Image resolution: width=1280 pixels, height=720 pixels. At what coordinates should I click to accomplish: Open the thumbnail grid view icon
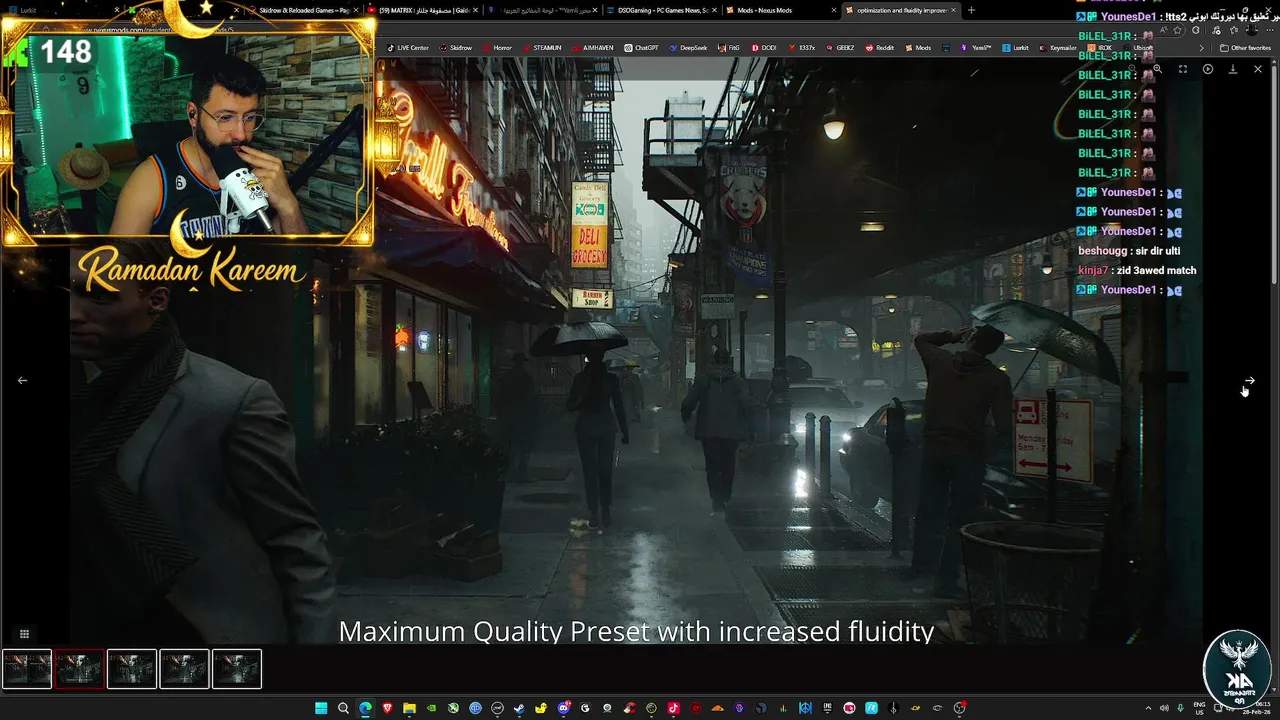pos(24,633)
